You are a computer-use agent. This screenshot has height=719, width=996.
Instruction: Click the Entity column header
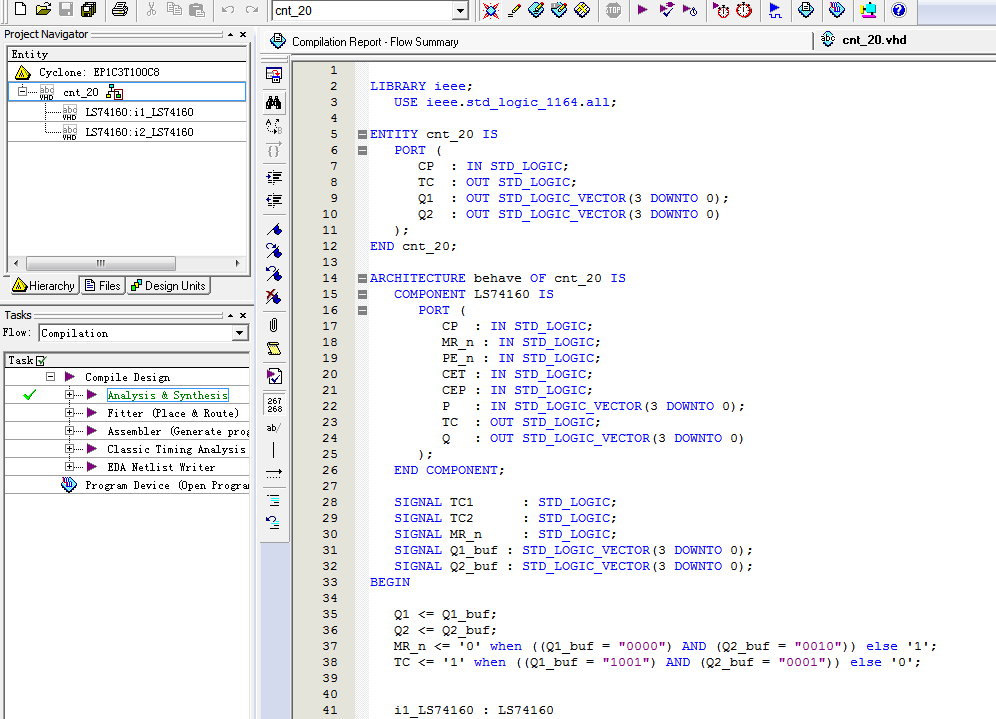(x=127, y=54)
